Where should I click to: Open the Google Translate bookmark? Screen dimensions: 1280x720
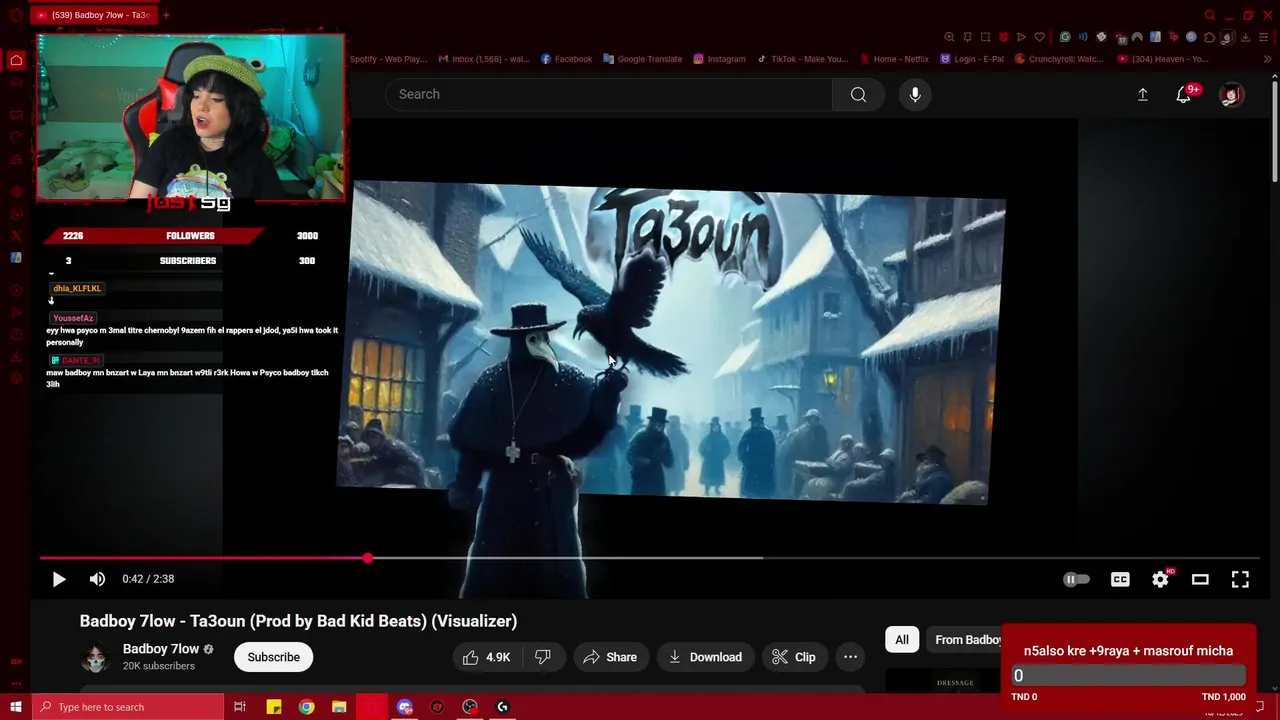[643, 59]
